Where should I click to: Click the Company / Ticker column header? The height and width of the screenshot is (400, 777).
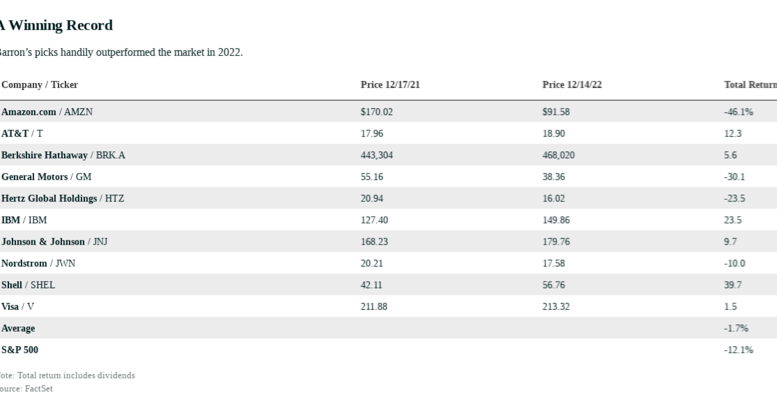coord(39,85)
